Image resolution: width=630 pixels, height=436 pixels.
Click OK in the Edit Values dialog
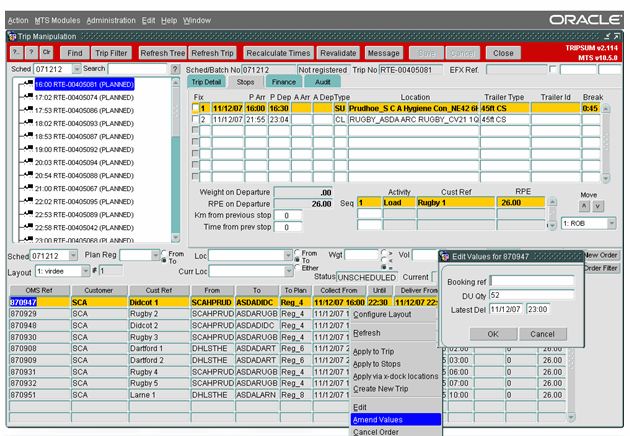(x=493, y=334)
